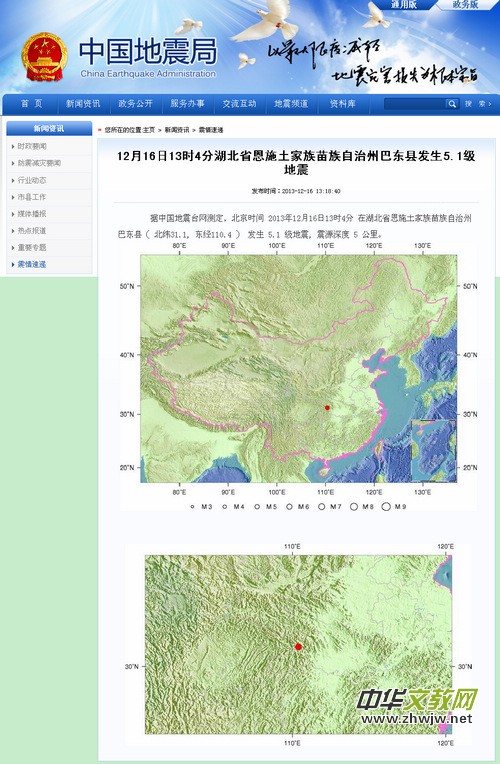Click the search magnifier icon
The width and height of the screenshot is (500, 764).
tap(452, 104)
